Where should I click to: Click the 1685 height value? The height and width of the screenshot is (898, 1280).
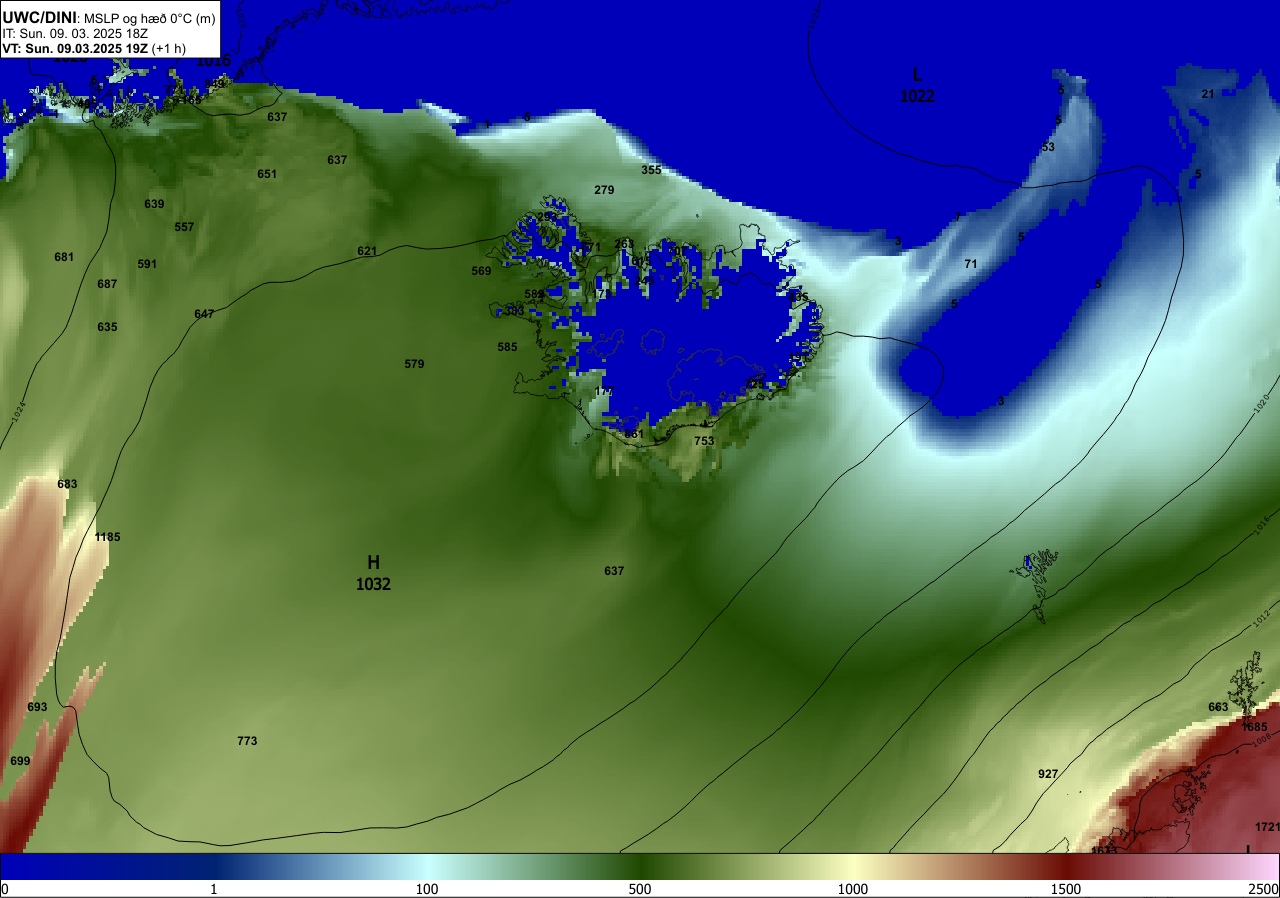pyautogui.click(x=1254, y=727)
